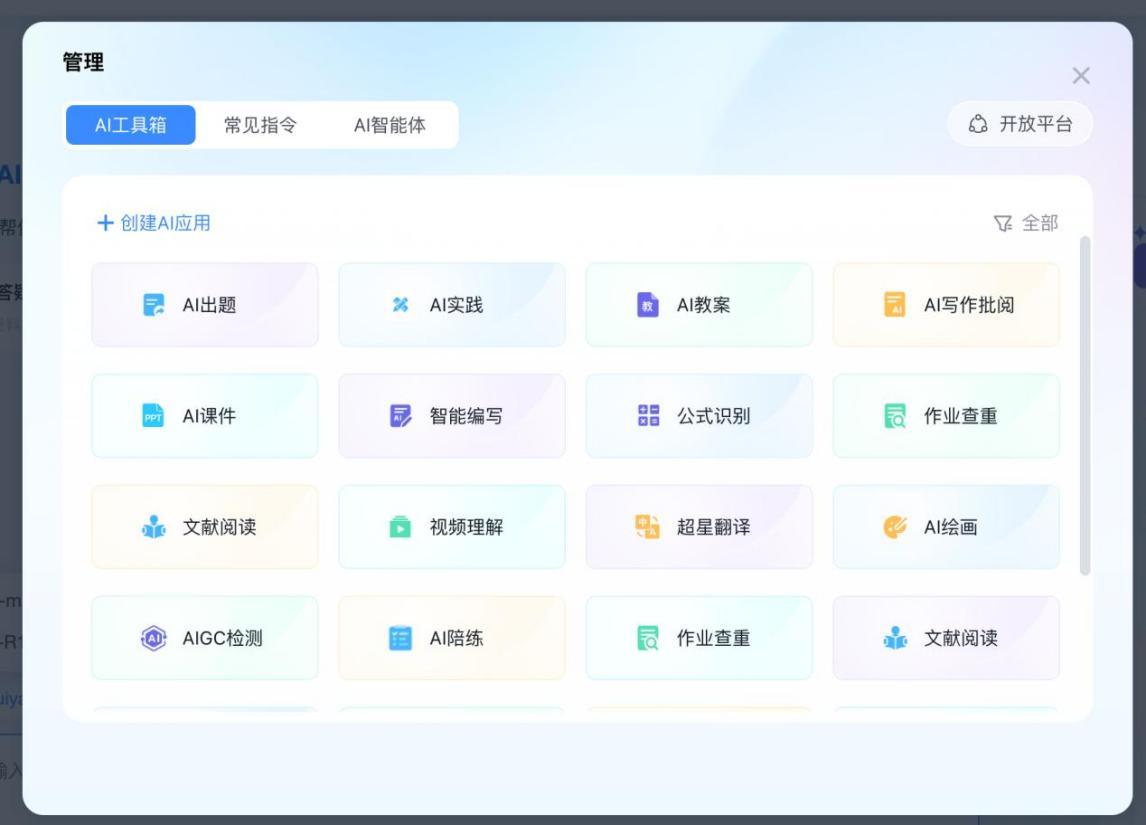Launch the 超星翻译 tool

point(698,527)
